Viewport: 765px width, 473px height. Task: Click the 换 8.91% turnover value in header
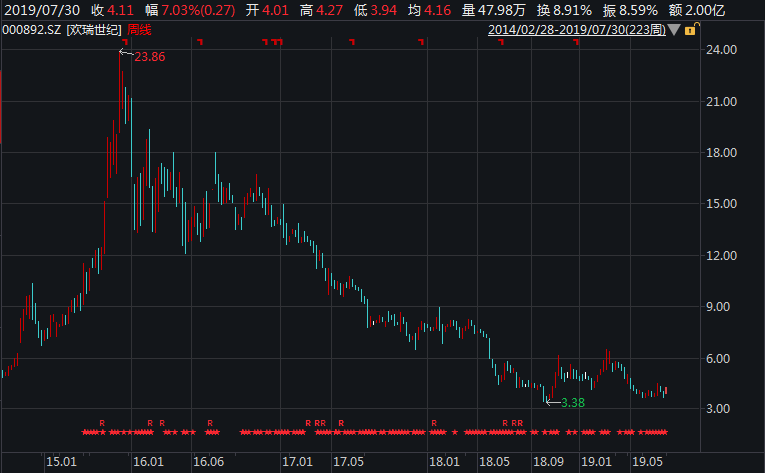pyautogui.click(x=564, y=10)
